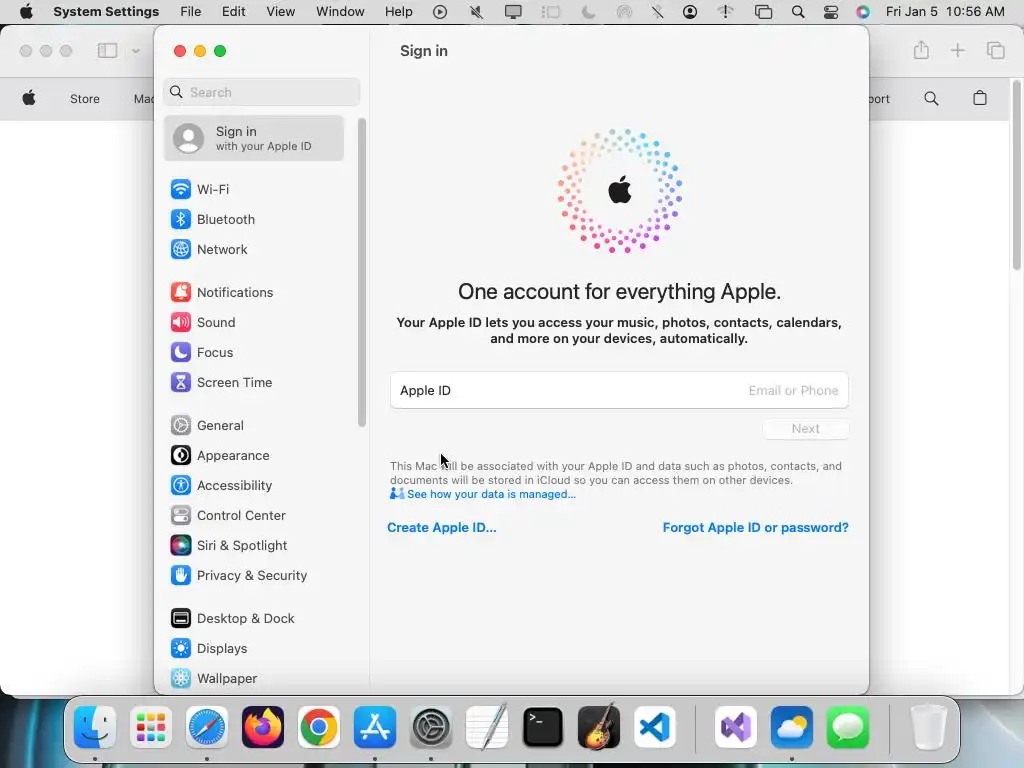The width and height of the screenshot is (1024, 768).
Task: Click the display mirroring menu bar icon
Action: coord(513,12)
